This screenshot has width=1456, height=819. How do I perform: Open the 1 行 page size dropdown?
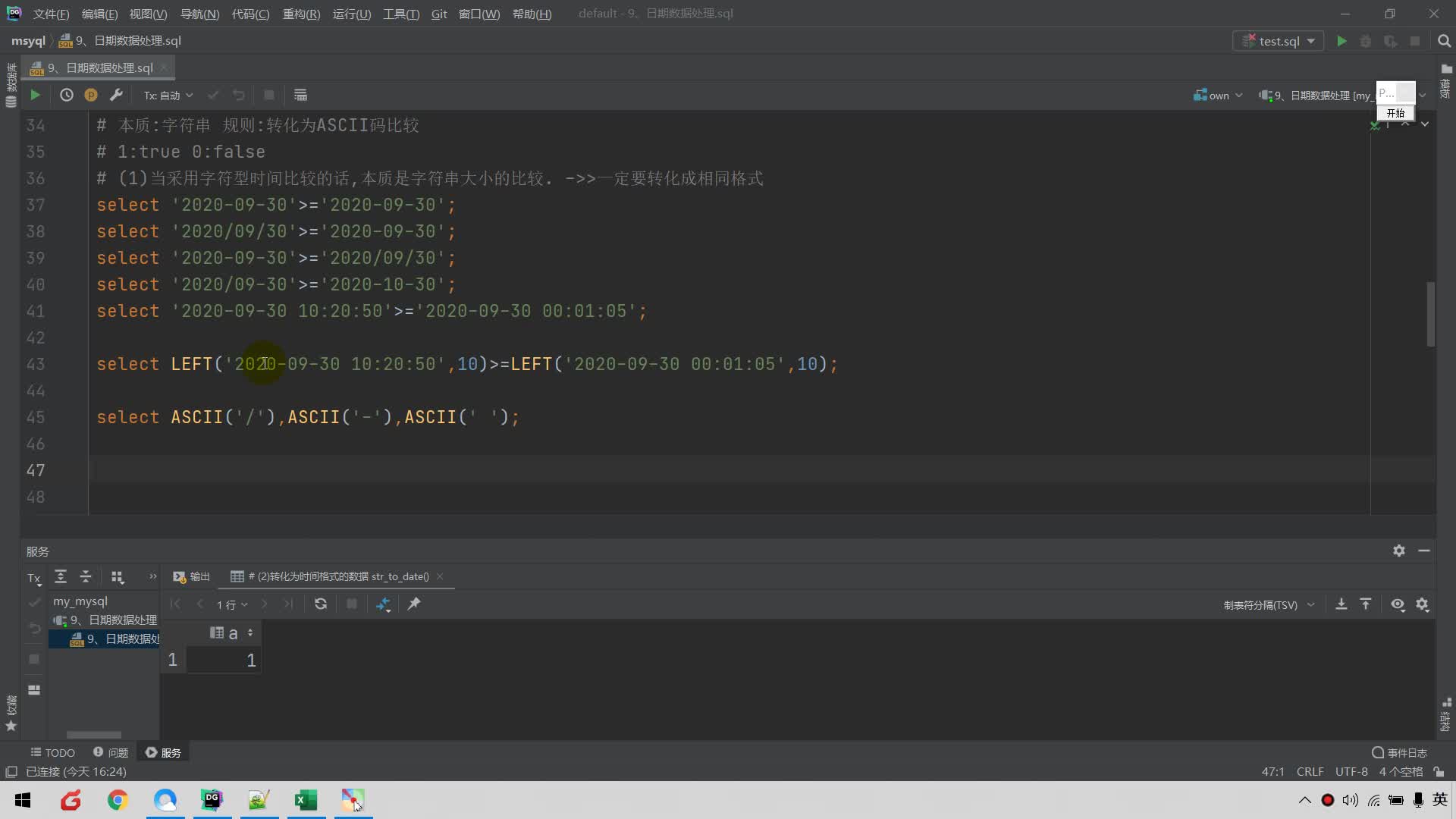(232, 604)
